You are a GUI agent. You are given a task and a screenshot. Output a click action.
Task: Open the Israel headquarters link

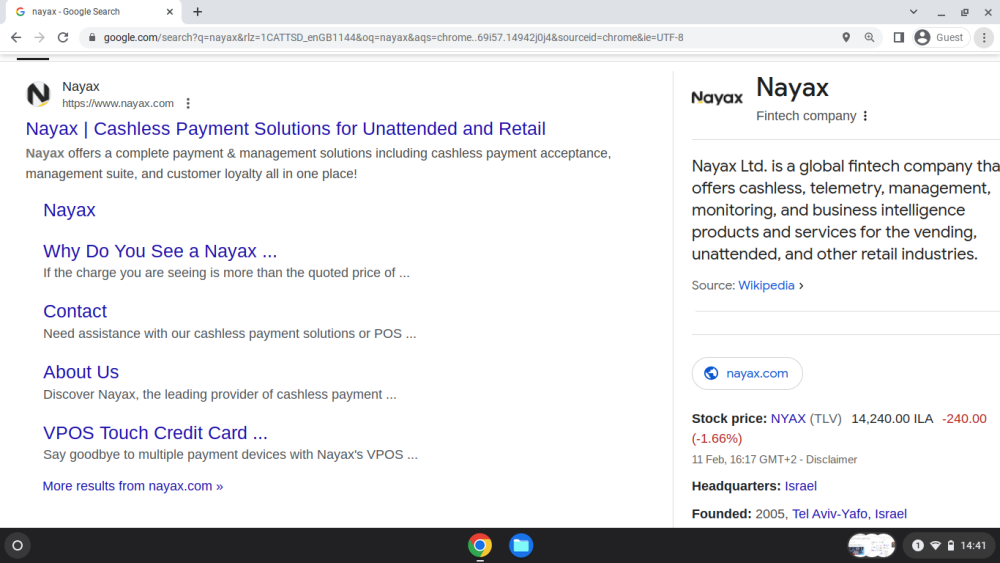click(x=800, y=486)
